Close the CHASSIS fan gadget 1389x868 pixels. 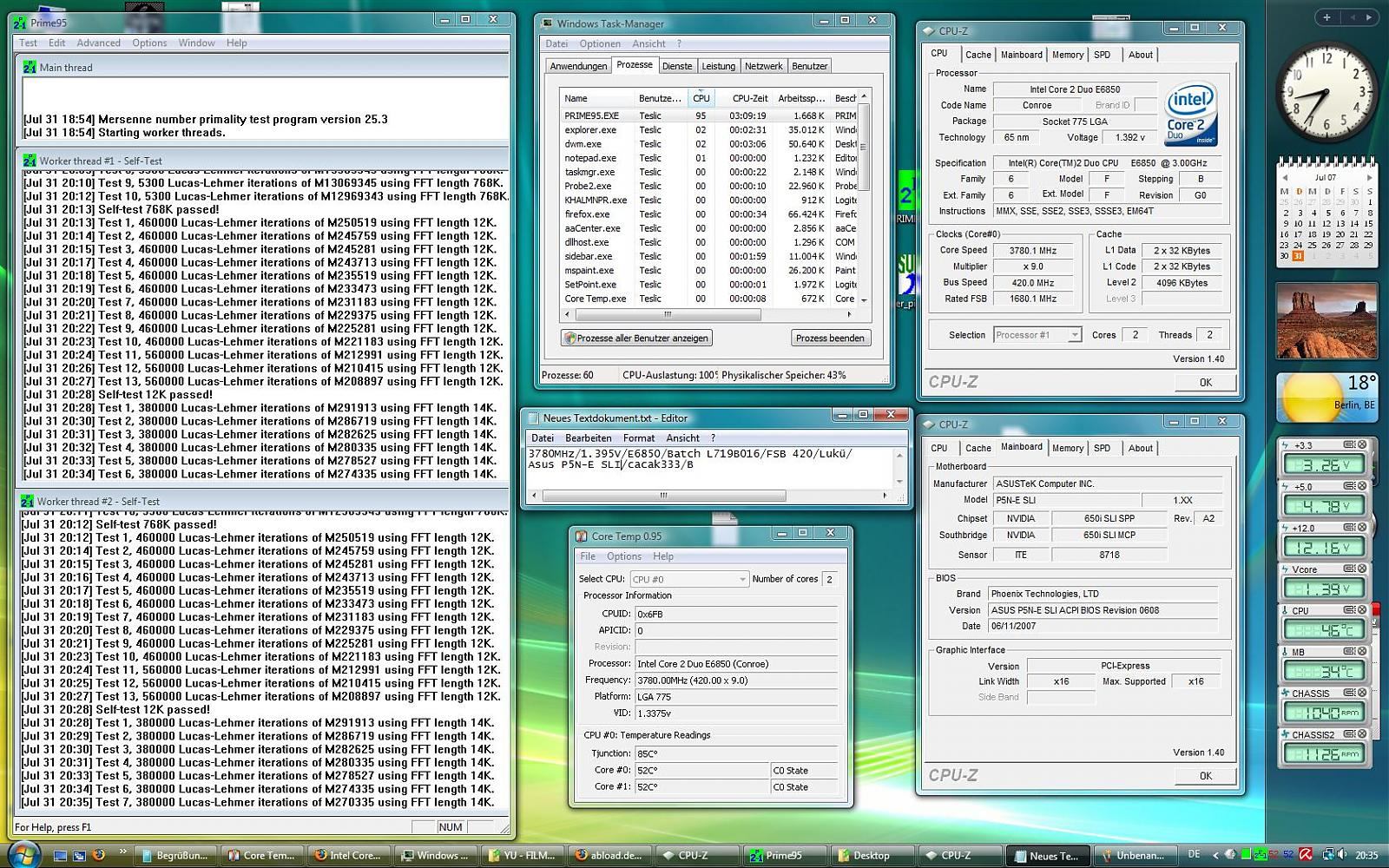pyautogui.click(x=1362, y=694)
